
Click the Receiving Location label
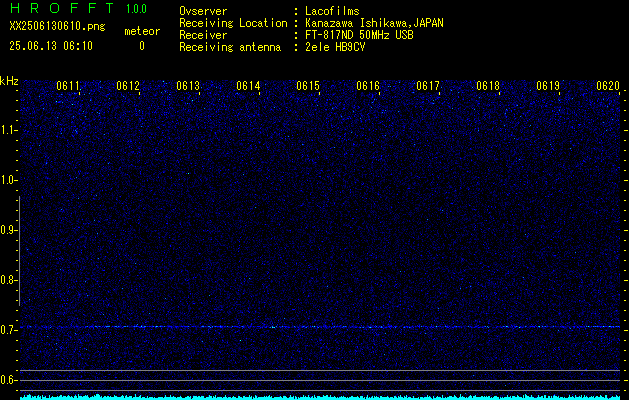pos(233,23)
